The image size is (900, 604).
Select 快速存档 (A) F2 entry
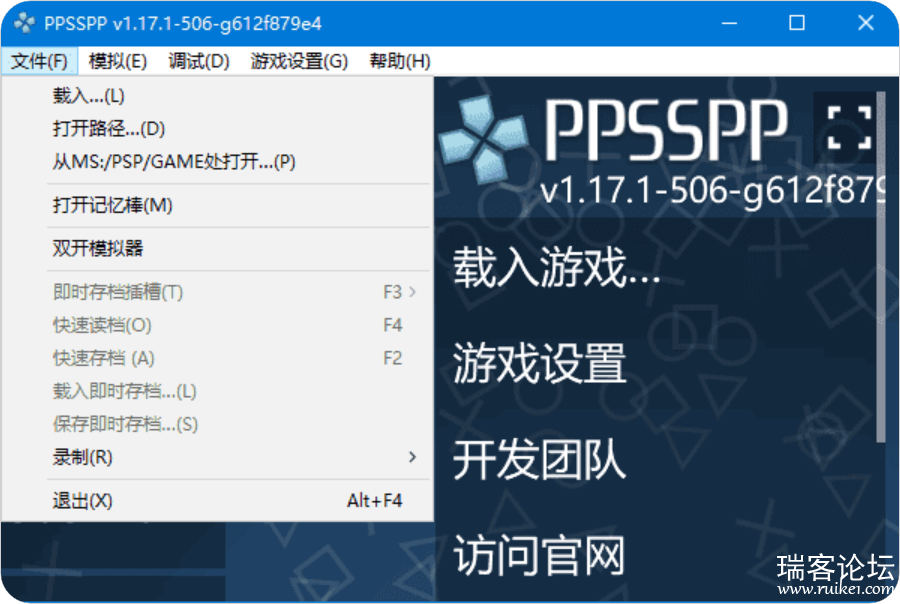217,358
